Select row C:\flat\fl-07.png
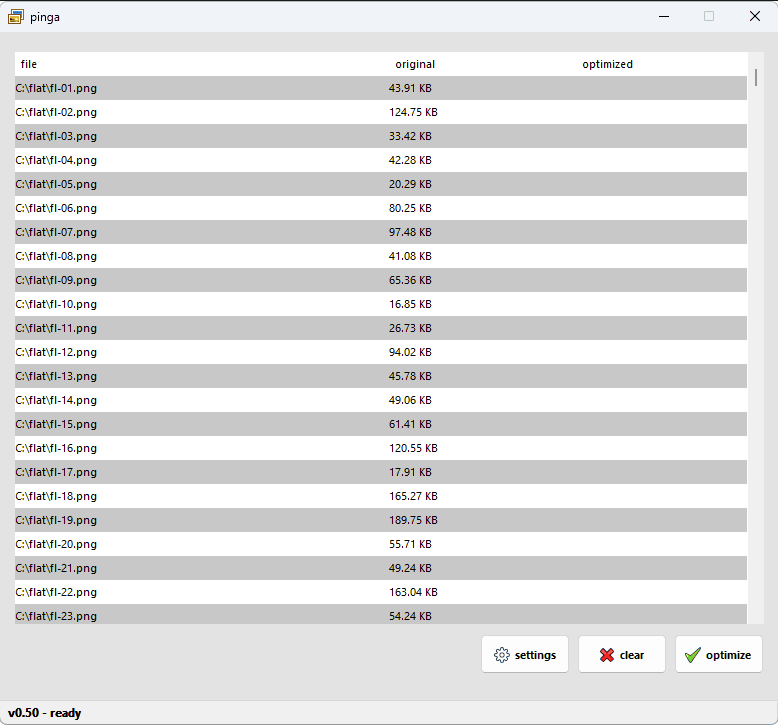 (381, 232)
